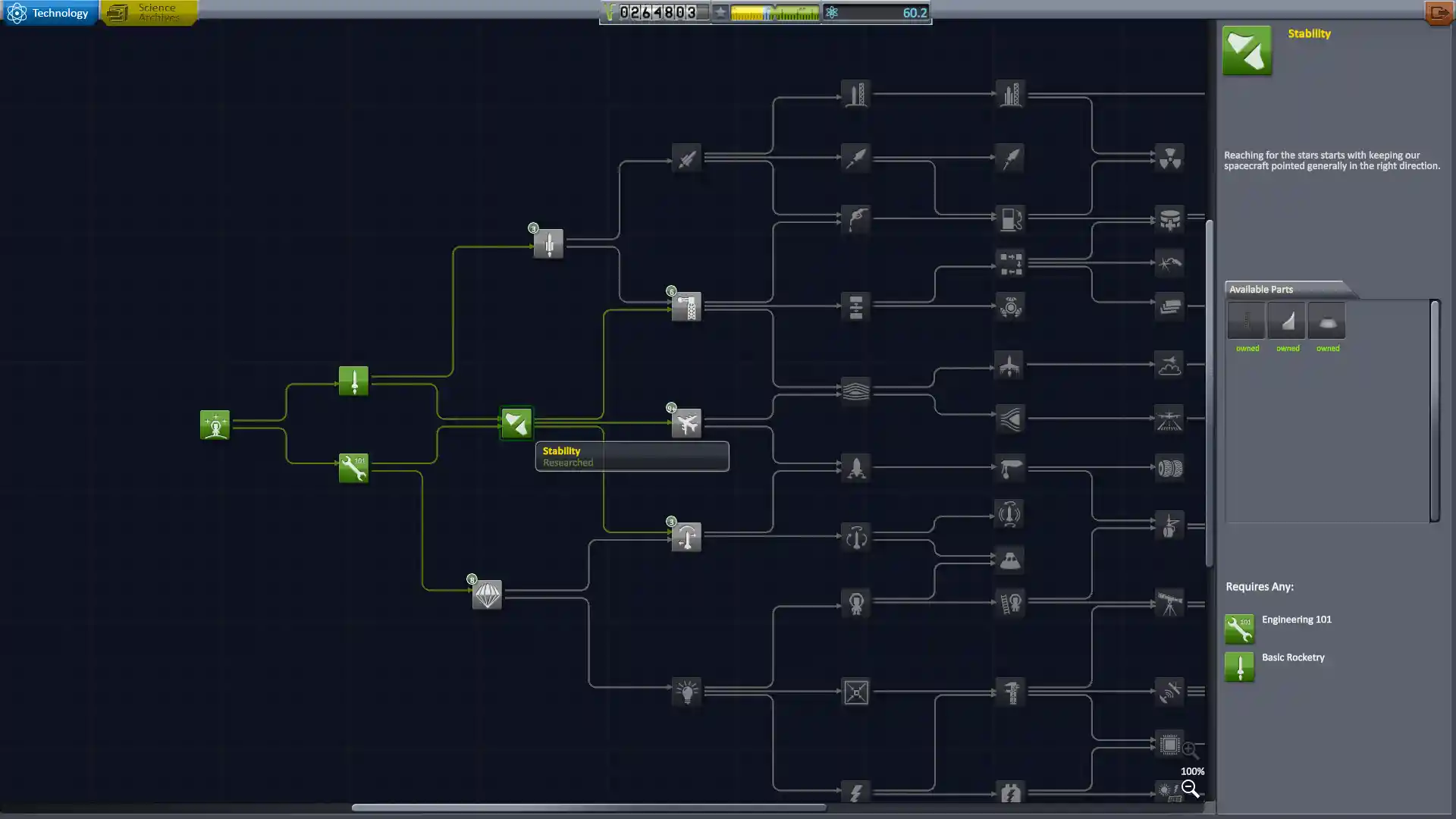Screen dimensions: 1456x819
Task: Click the third owned part thumbnail
Action: click(x=1327, y=321)
